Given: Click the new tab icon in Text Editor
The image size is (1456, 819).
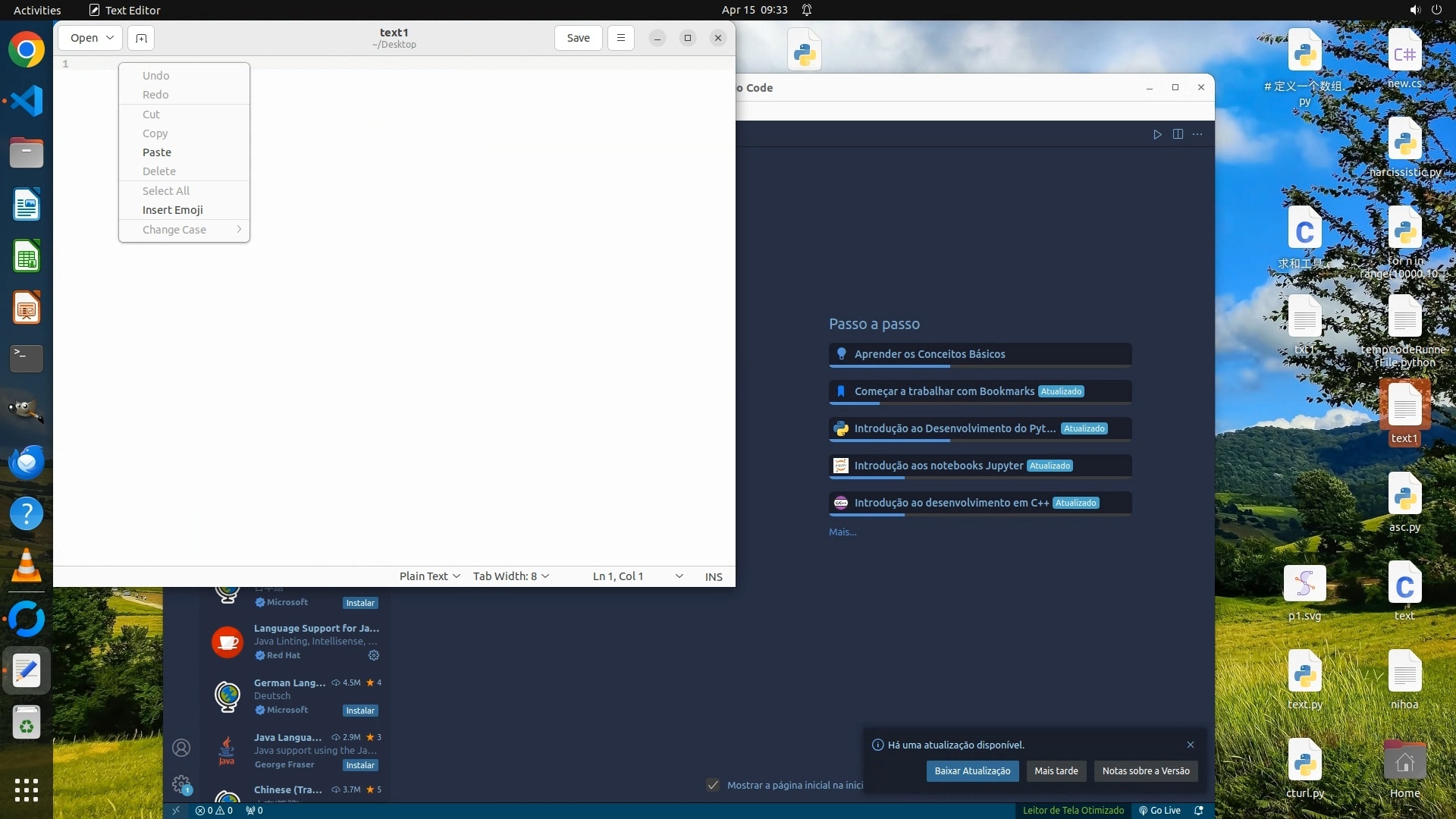Looking at the screenshot, I should 141,38.
